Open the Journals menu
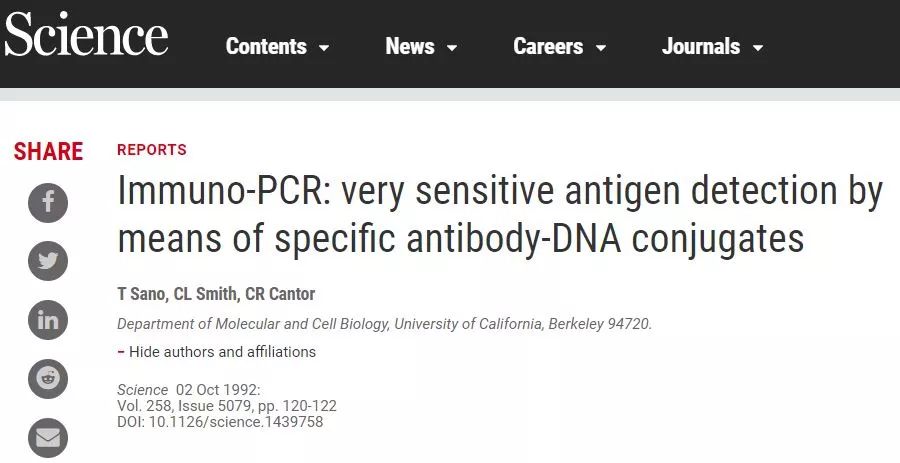The image size is (900, 463). pos(701,46)
